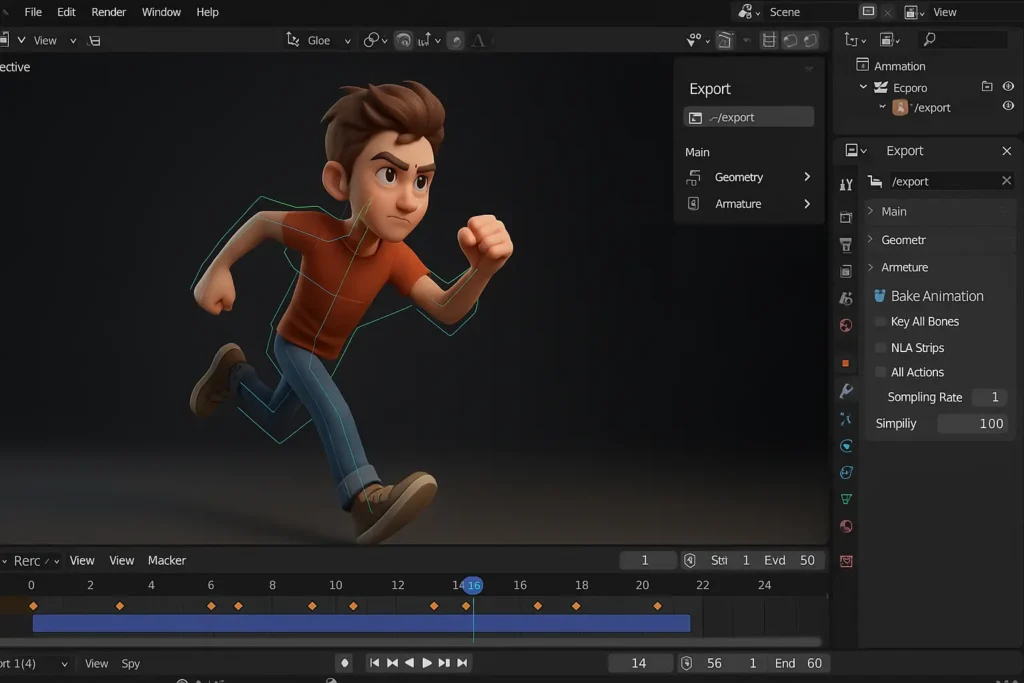Open the Help menu
This screenshot has height=683, width=1024.
point(208,12)
